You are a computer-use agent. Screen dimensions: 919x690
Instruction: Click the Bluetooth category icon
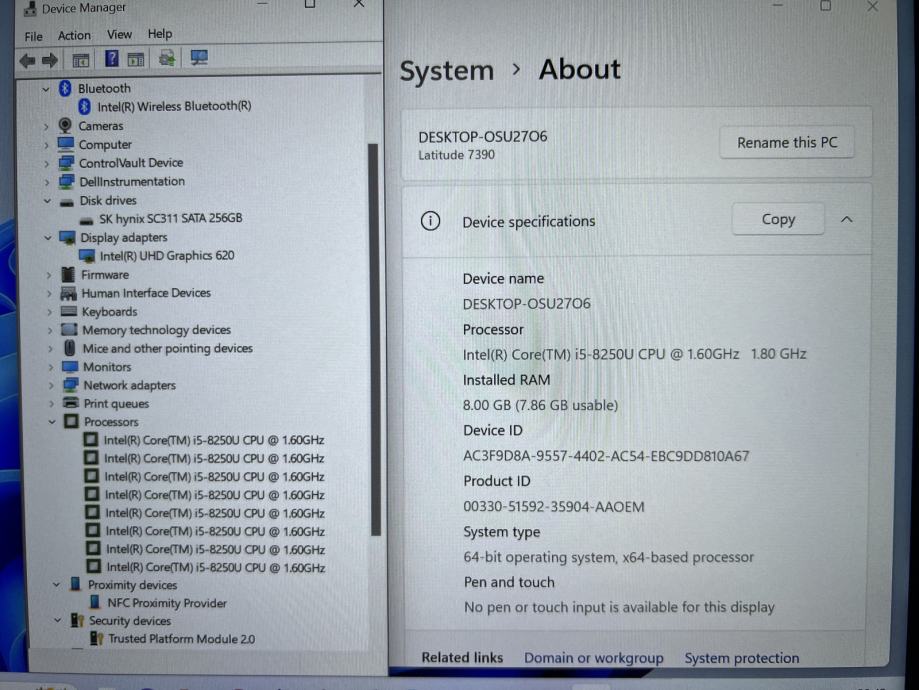click(x=65, y=89)
